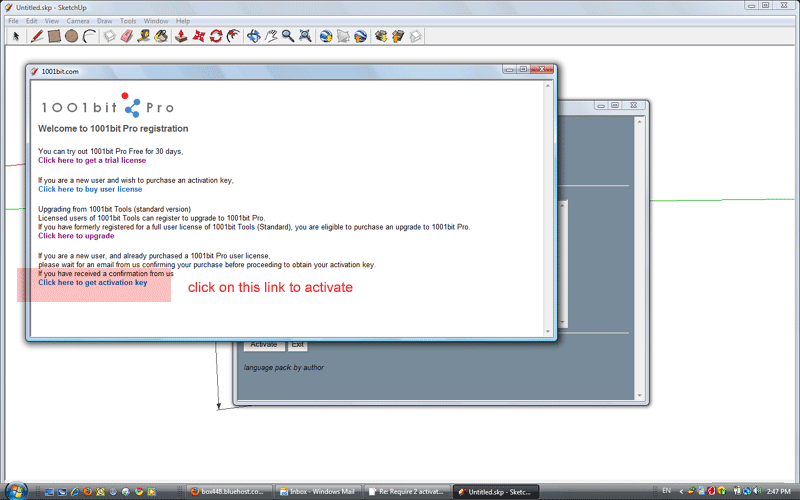This screenshot has width=800, height=500.
Task: Select the Pan hand tool
Action: tap(271, 36)
